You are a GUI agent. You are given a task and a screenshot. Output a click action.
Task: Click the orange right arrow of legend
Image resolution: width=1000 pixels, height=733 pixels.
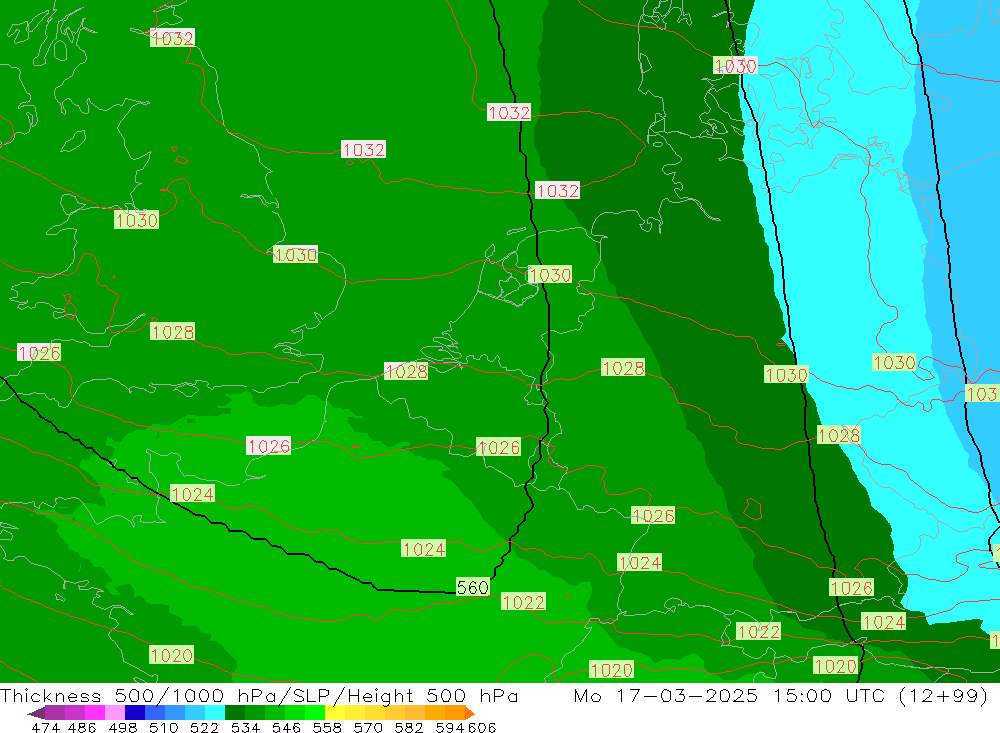pyautogui.click(x=470, y=713)
